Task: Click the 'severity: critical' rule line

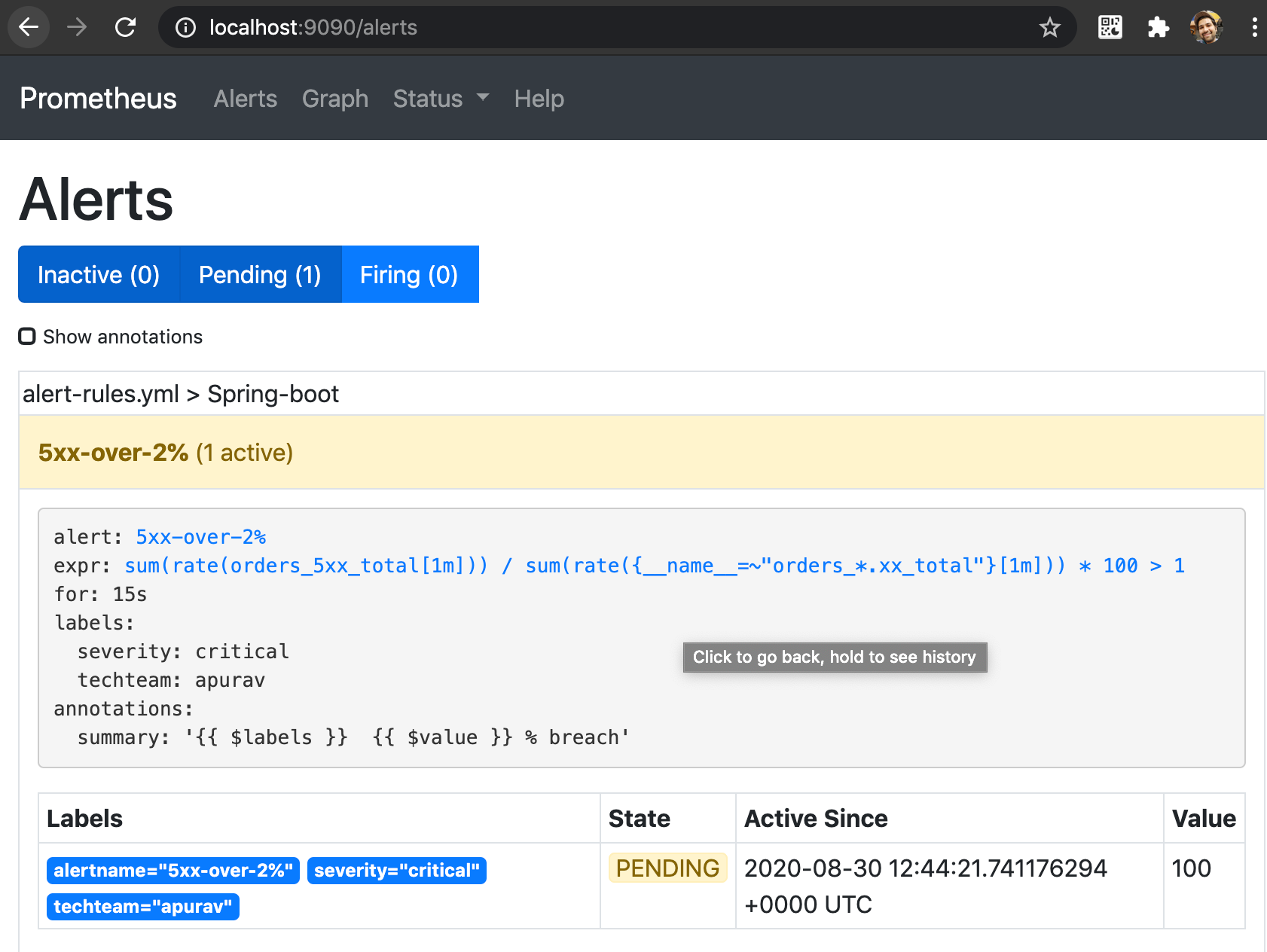Action: 183,651
